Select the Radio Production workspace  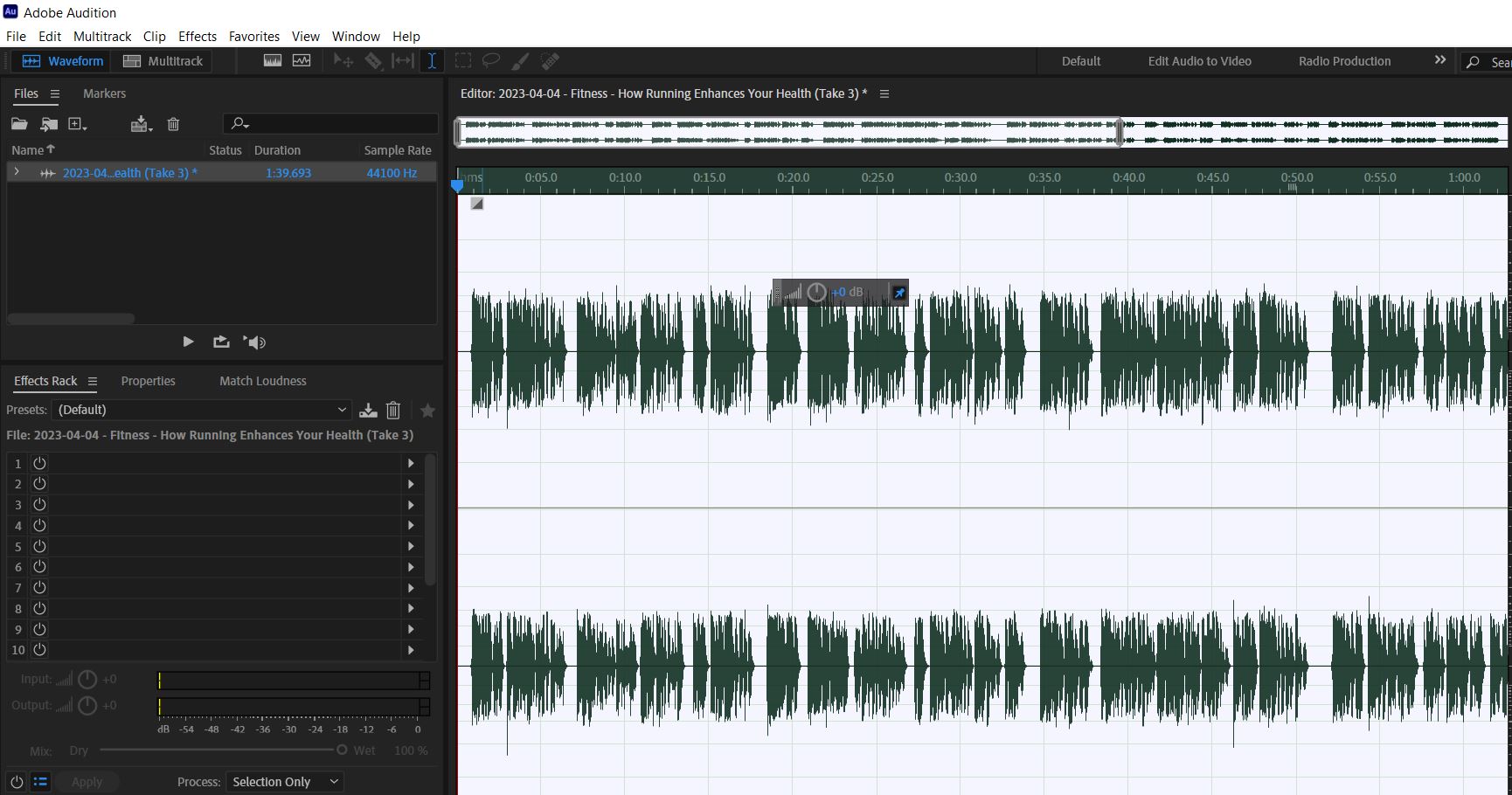(x=1344, y=61)
